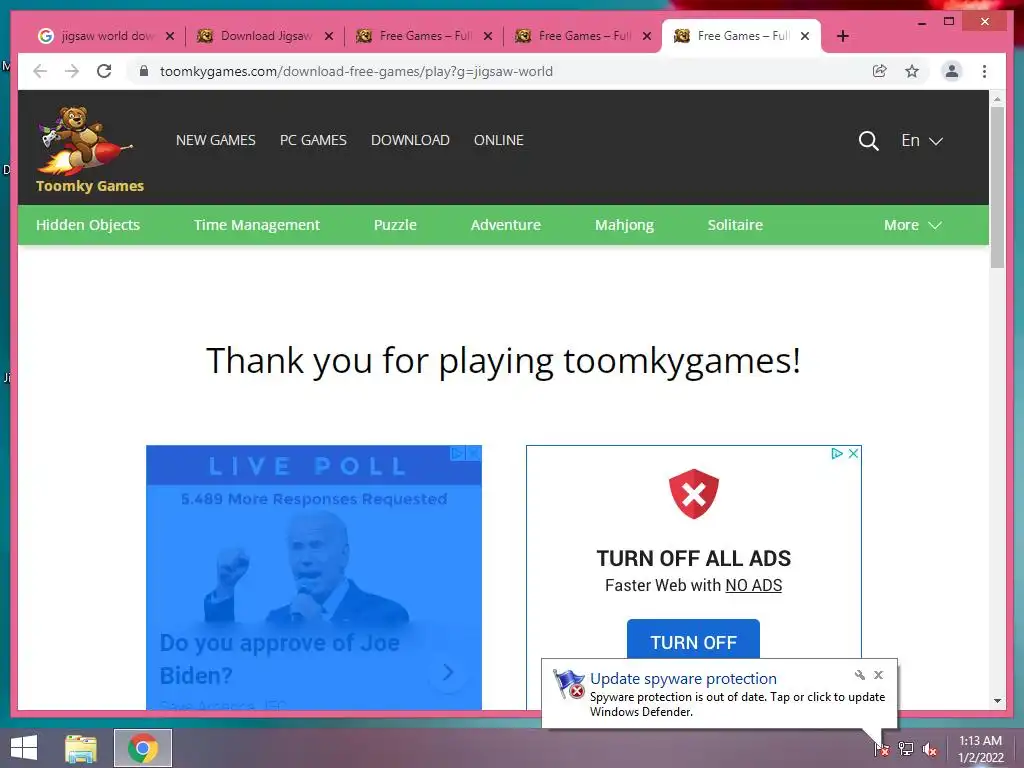Reload the page with the refresh icon
The width and height of the screenshot is (1024, 768).
point(104,71)
